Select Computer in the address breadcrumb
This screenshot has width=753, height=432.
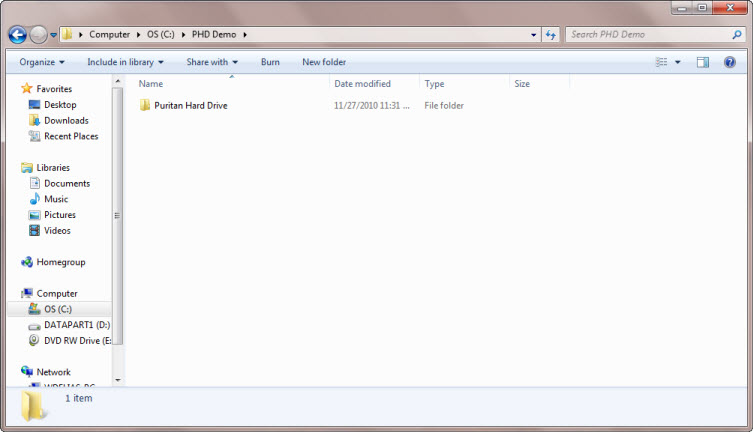click(109, 35)
